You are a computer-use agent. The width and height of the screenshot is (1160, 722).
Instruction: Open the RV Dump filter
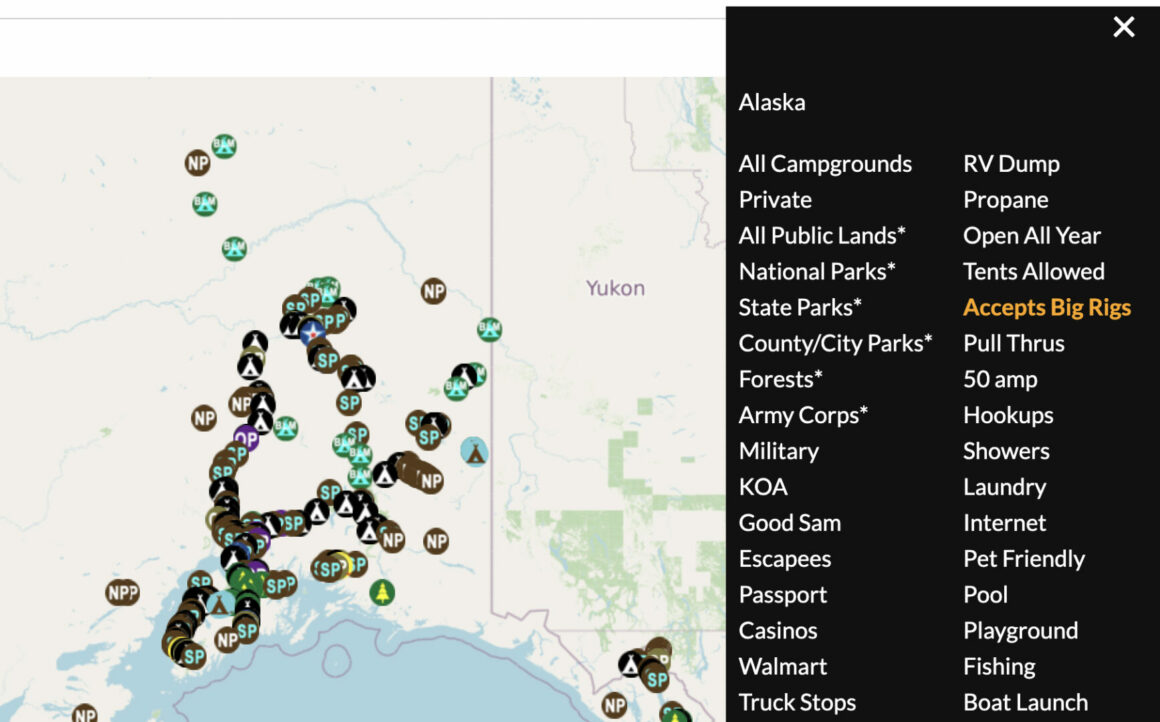point(1010,163)
